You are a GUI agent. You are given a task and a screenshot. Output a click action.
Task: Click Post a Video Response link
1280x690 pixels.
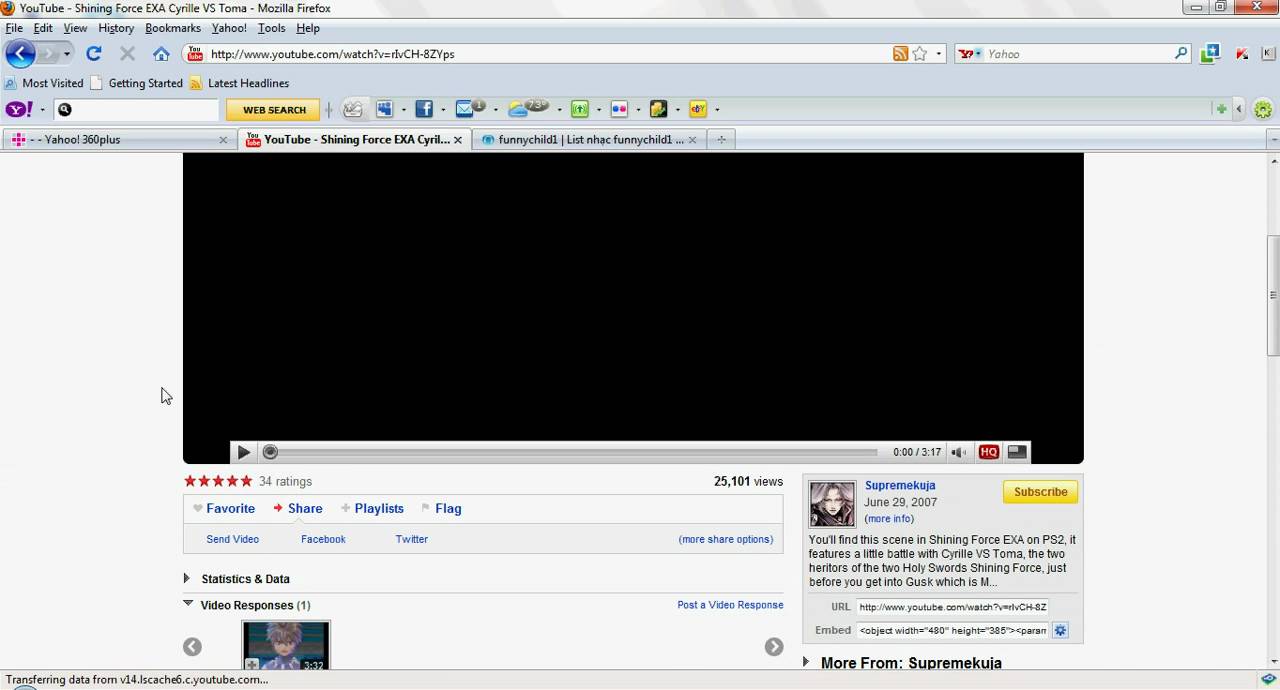730,605
